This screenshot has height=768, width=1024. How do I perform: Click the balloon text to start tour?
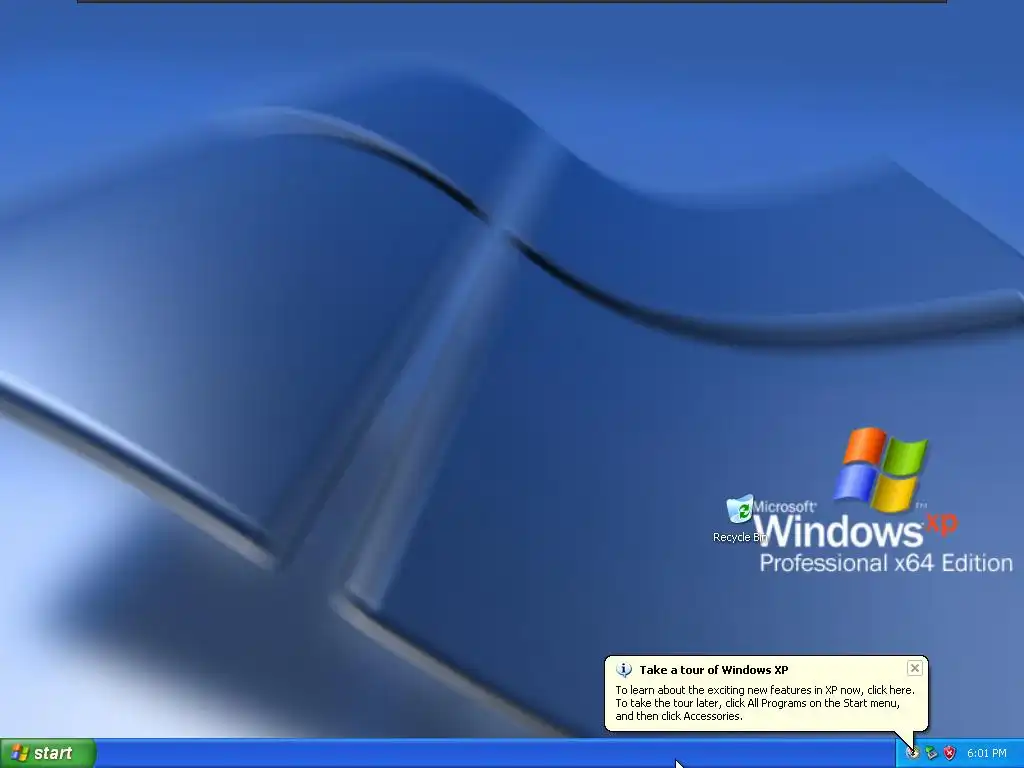764,703
